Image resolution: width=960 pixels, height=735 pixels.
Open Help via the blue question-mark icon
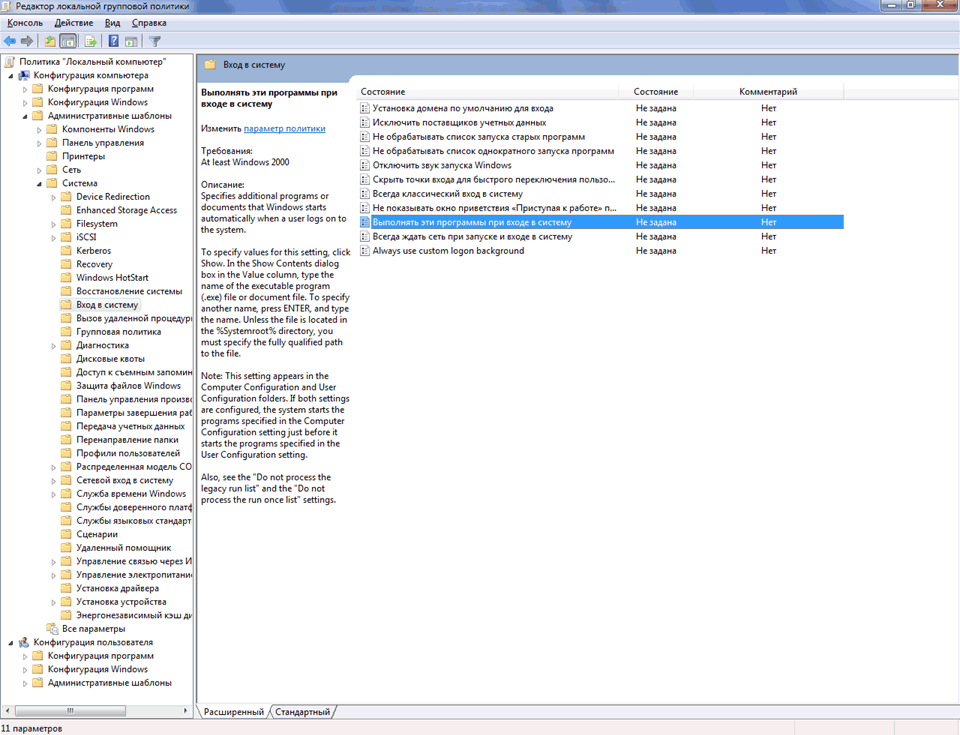click(114, 41)
